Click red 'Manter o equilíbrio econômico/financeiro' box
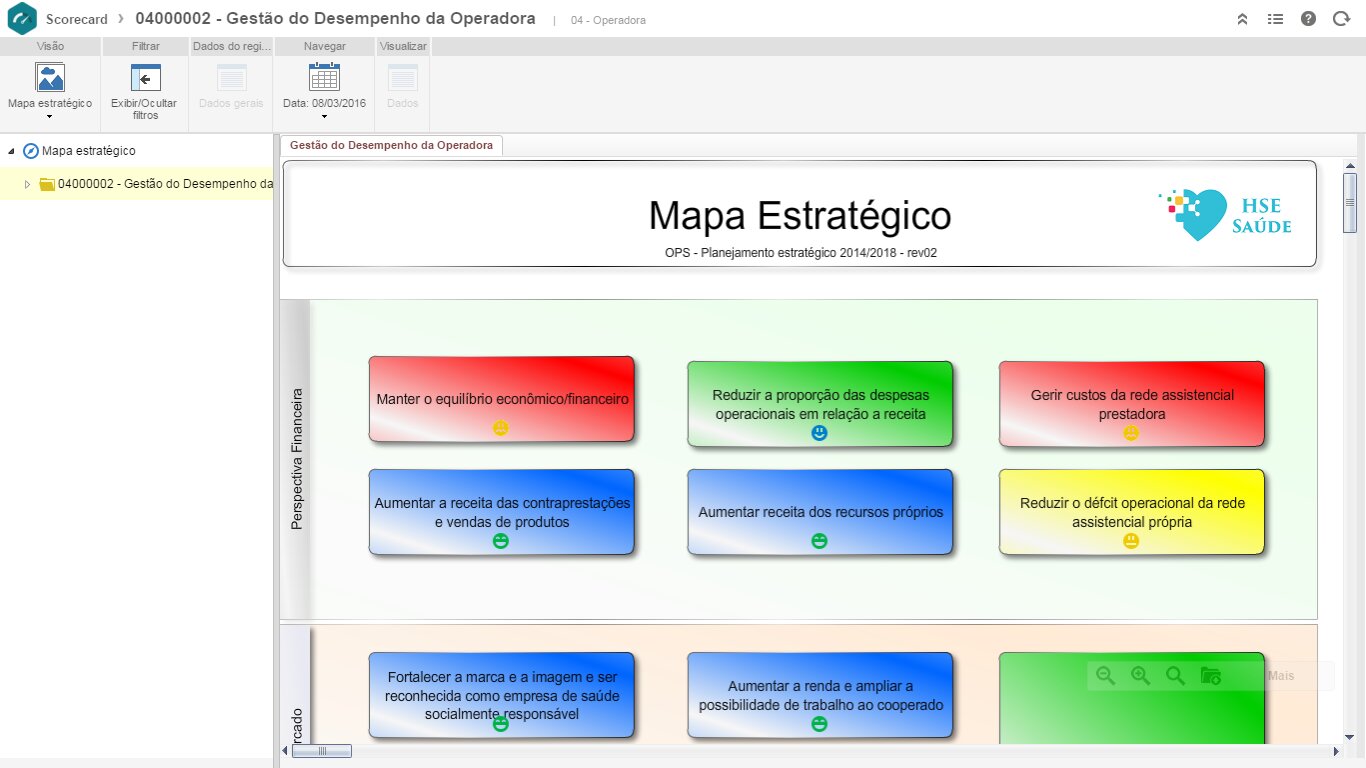Viewport: 1366px width, 768px height. click(501, 399)
